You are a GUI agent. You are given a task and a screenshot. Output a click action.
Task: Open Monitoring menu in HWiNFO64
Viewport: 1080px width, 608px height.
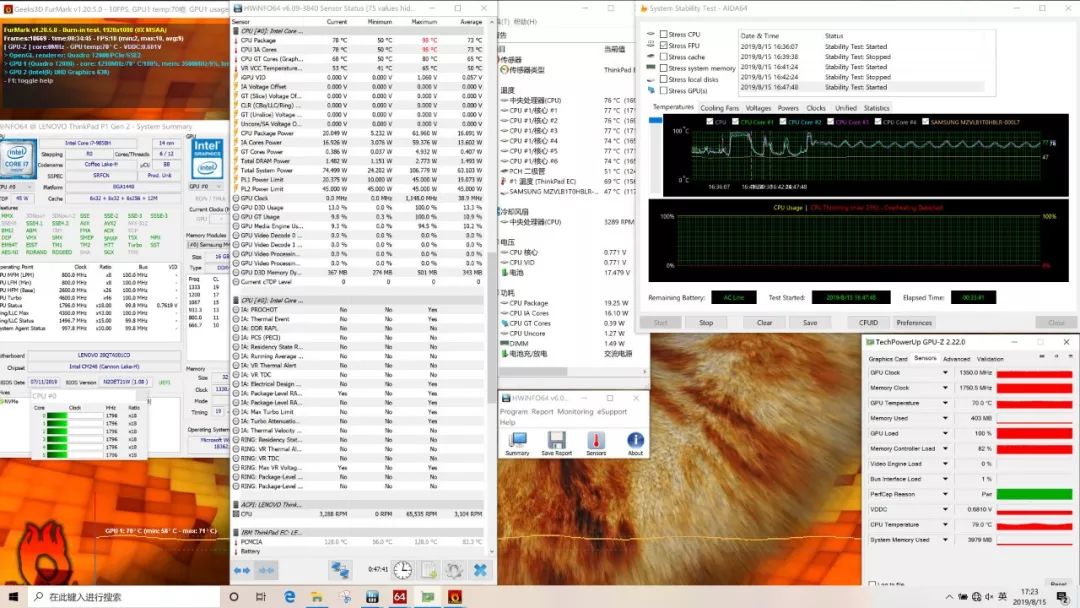click(x=574, y=412)
